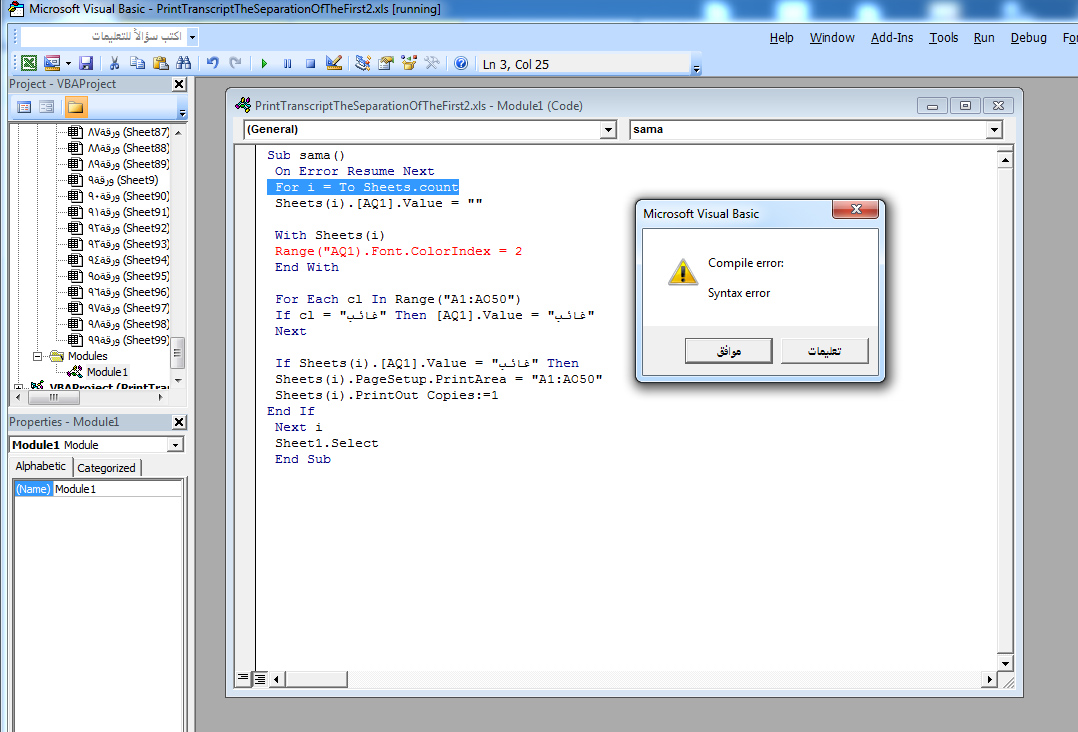Select Procedure View icon at code window bottom
Viewport: 1078px width, 732px height.
(243, 678)
